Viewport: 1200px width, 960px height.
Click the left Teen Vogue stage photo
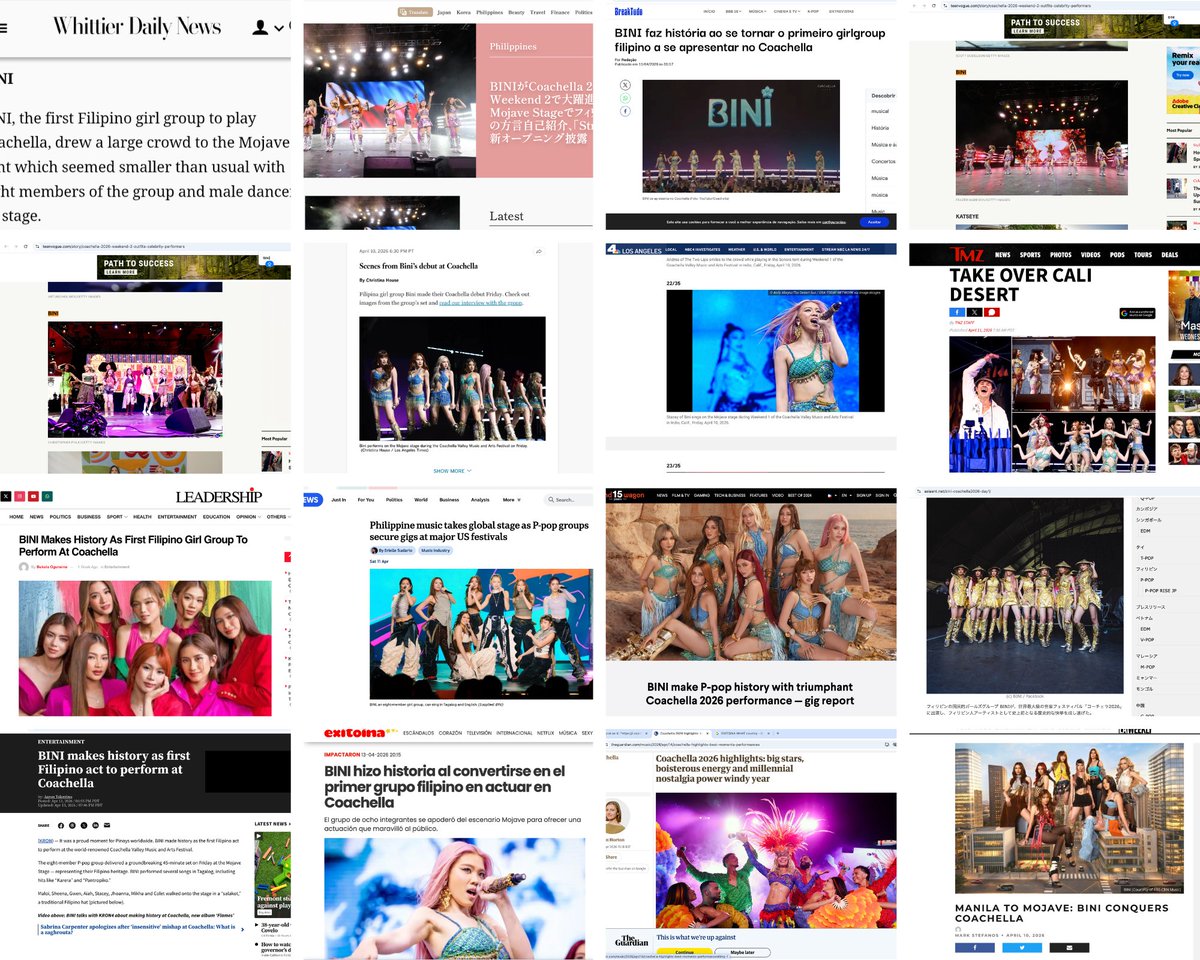(134, 379)
